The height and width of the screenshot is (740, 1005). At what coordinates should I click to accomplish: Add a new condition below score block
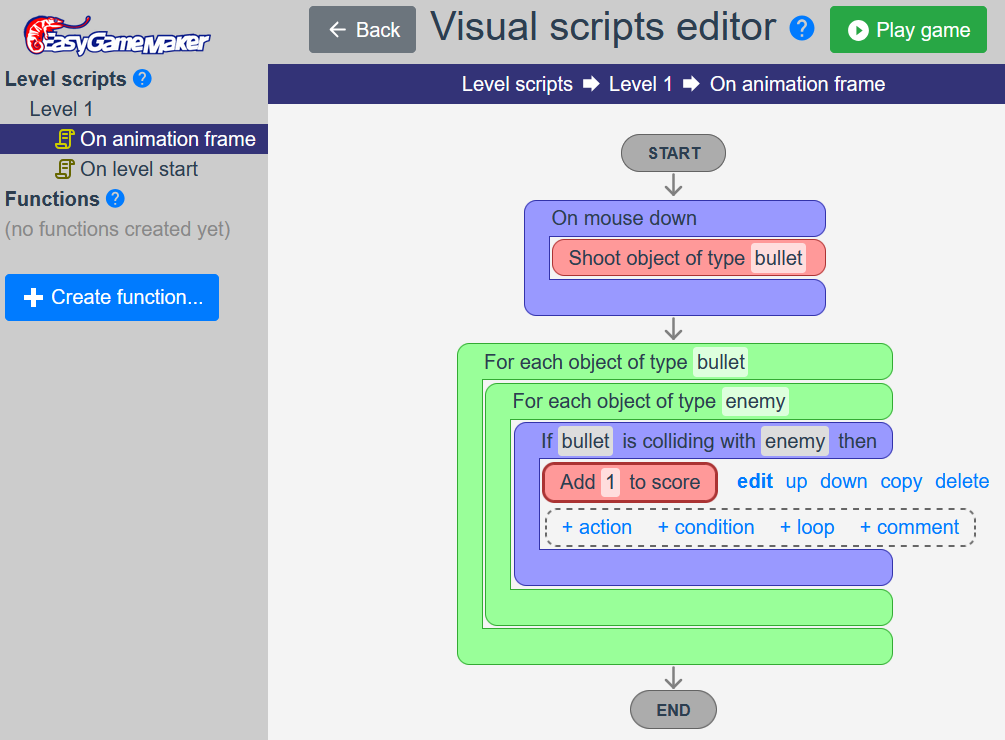[706, 527]
